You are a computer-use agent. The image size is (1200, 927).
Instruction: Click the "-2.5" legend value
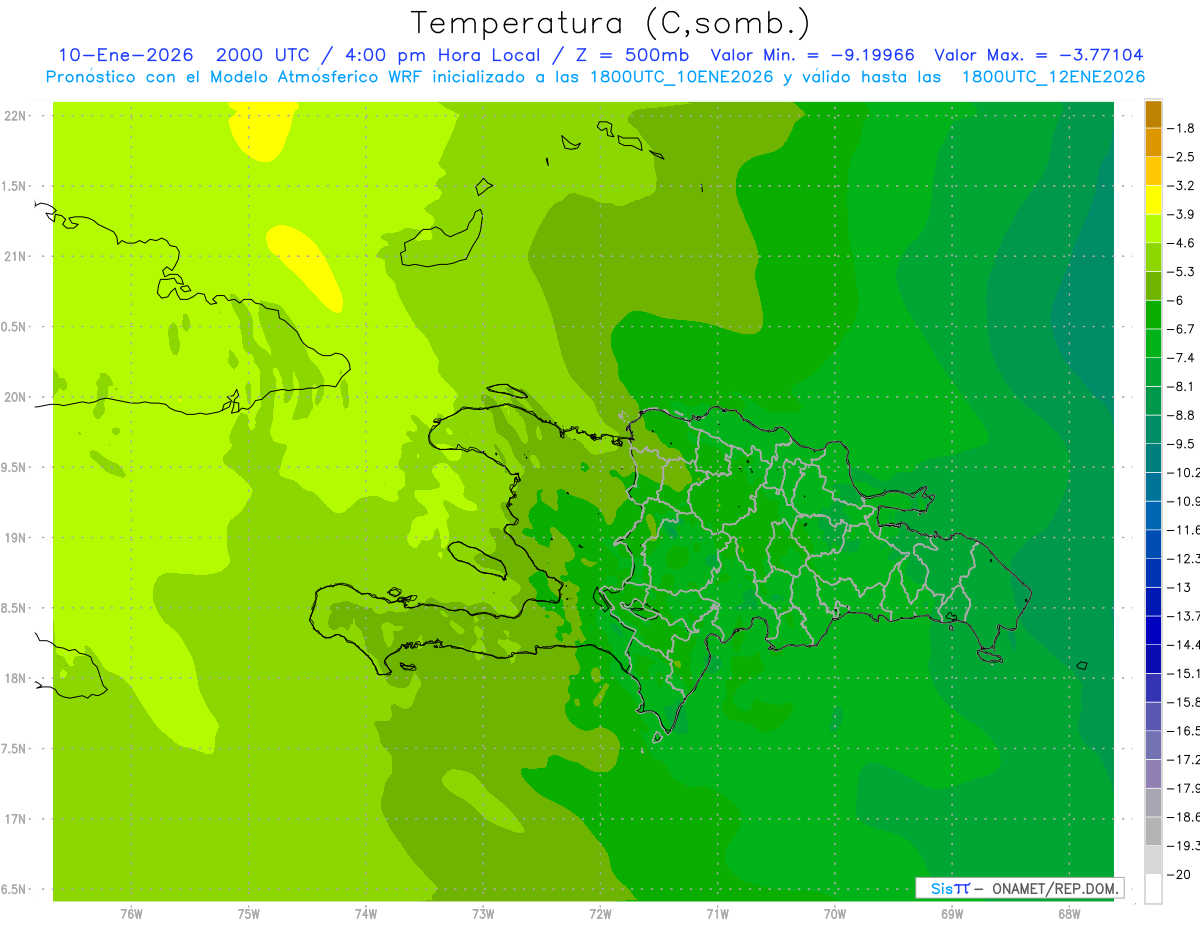(x=1182, y=157)
